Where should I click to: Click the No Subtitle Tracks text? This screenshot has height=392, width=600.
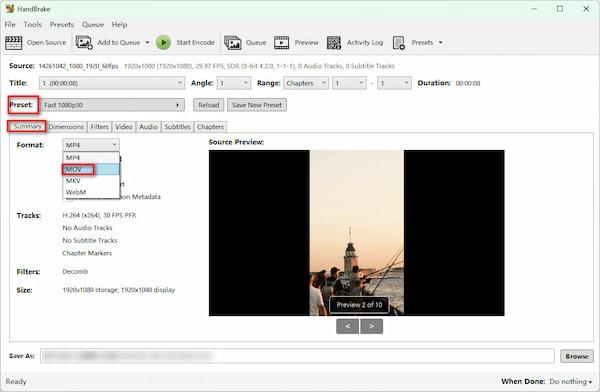click(90, 240)
